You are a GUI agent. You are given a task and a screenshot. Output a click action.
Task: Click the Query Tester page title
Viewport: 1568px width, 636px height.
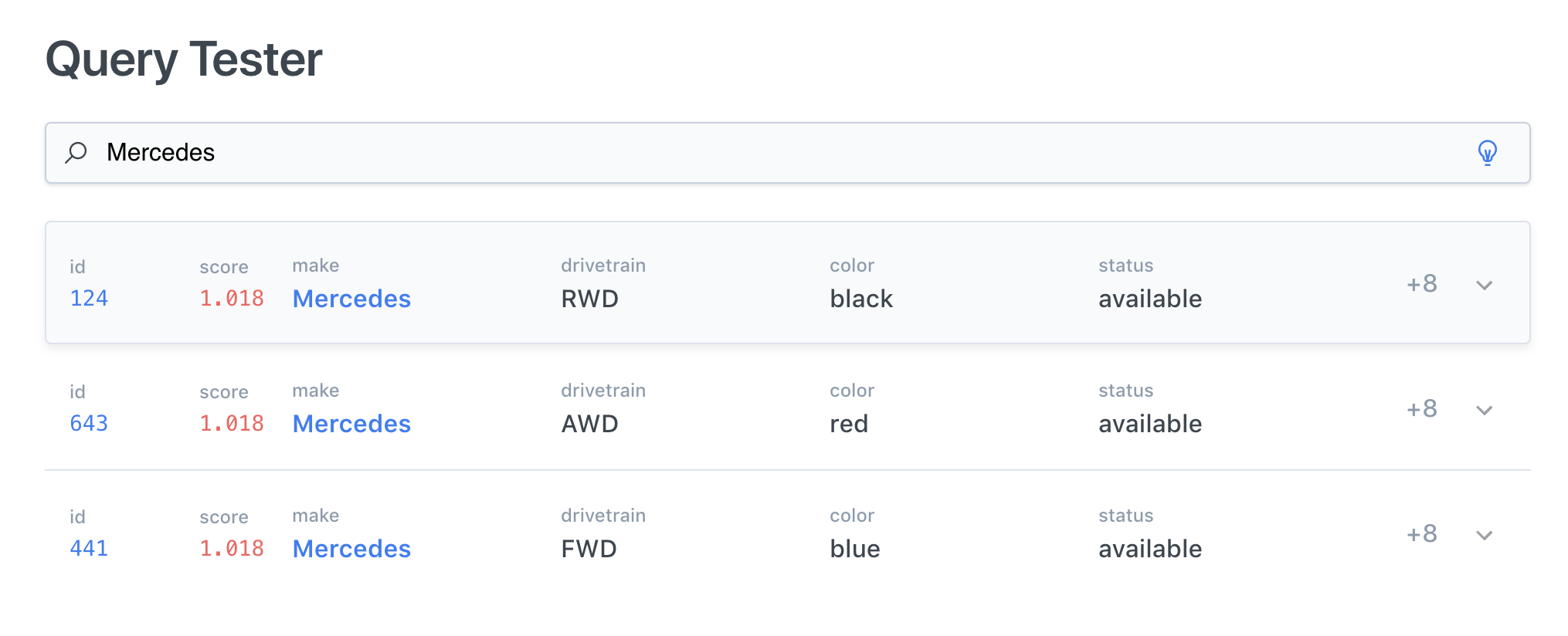click(x=184, y=59)
